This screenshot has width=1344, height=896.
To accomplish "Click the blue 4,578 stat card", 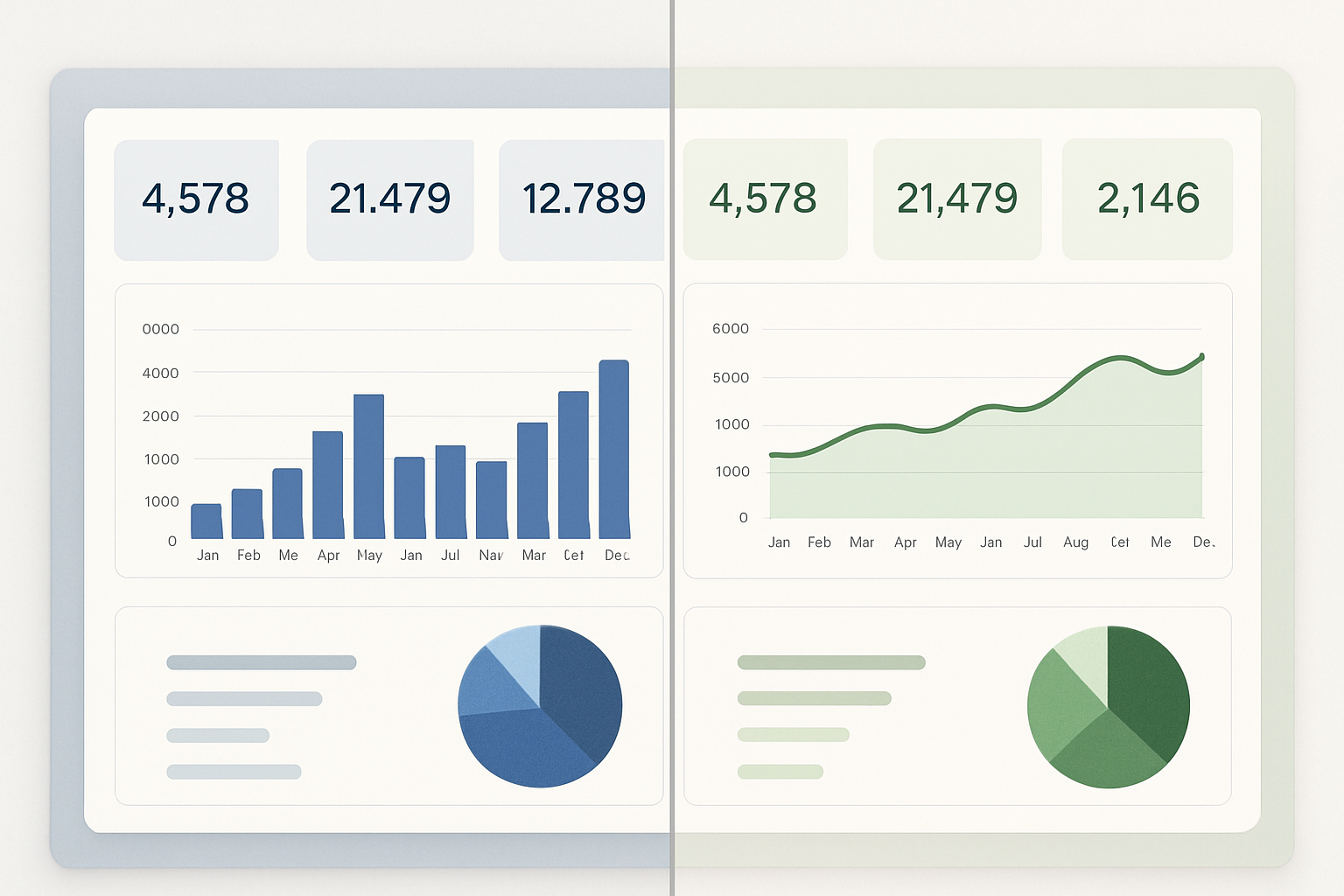I will tap(196, 199).
